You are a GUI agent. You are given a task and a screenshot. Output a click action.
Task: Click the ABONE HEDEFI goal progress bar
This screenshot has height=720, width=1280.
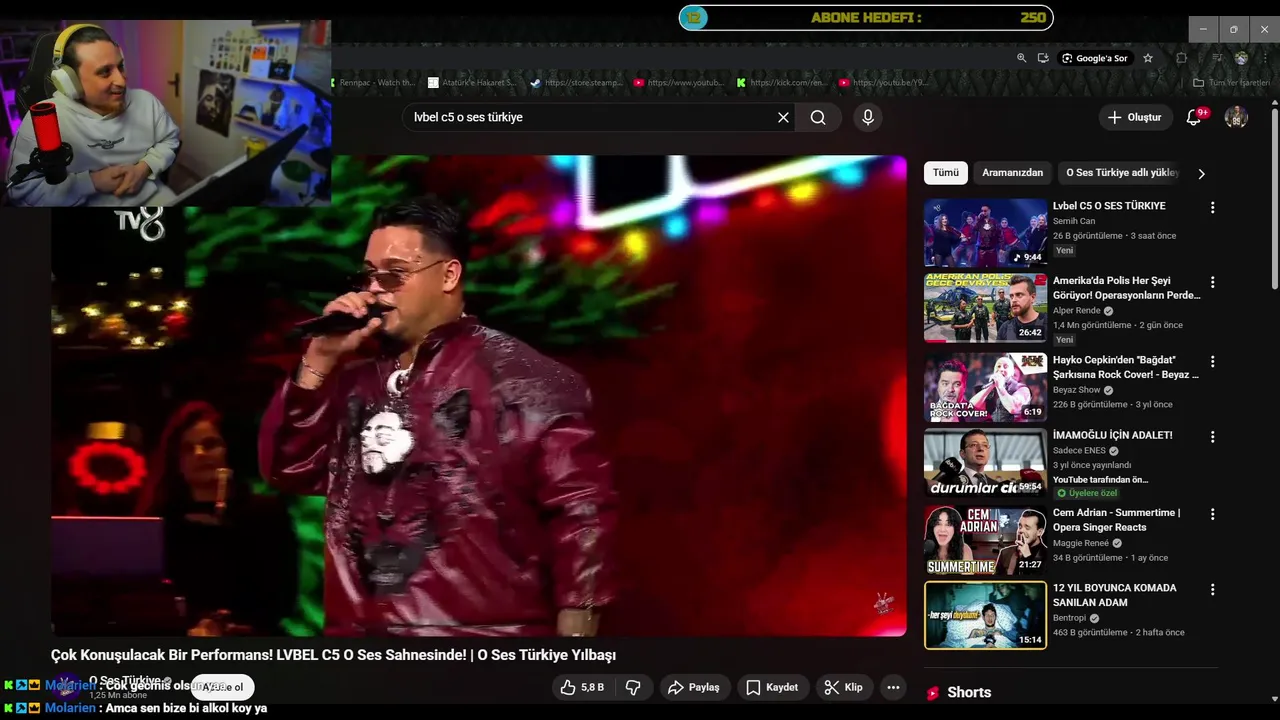pos(866,17)
